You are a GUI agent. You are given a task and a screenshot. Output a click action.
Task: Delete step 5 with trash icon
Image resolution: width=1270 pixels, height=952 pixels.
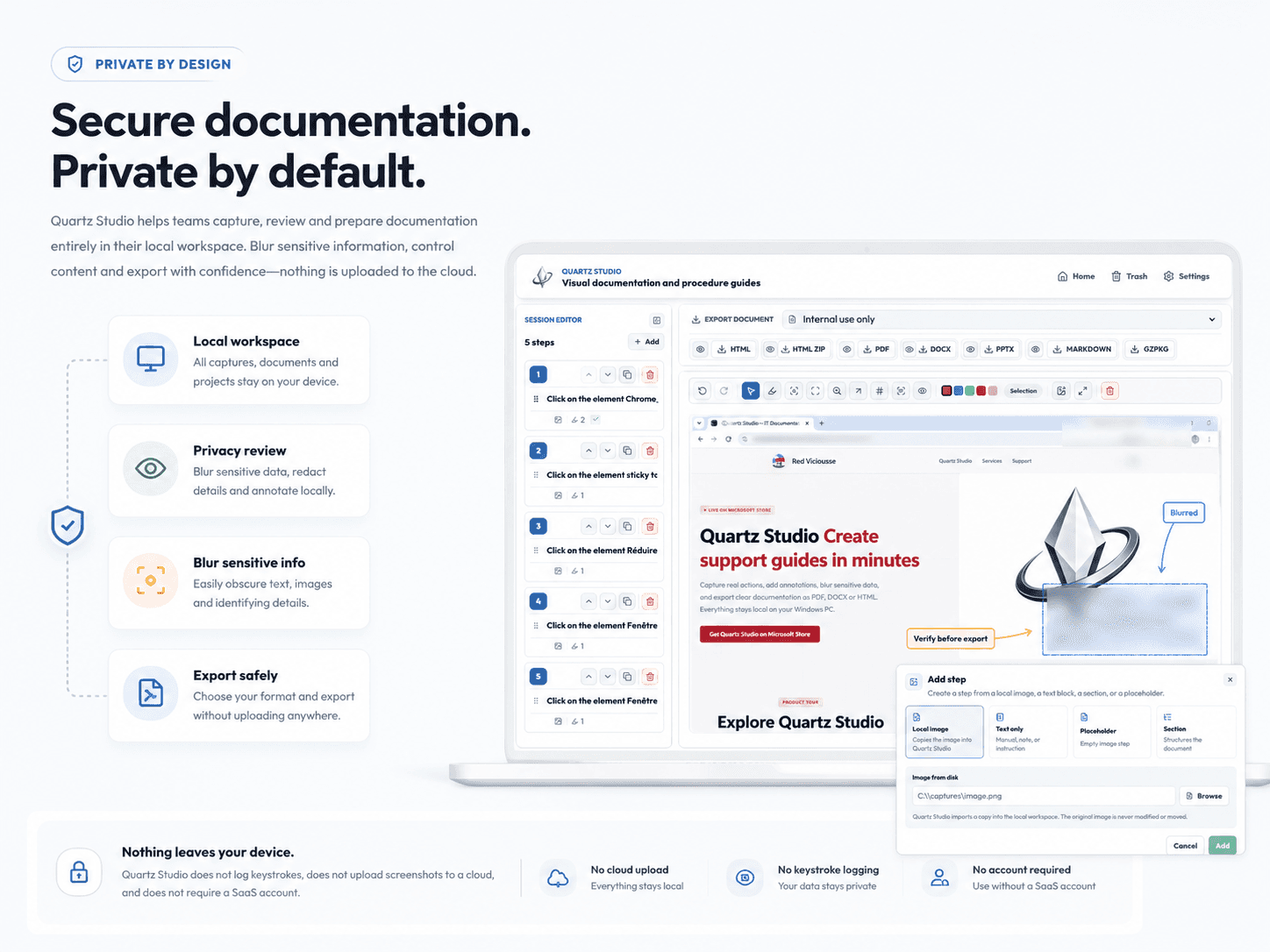point(650,677)
